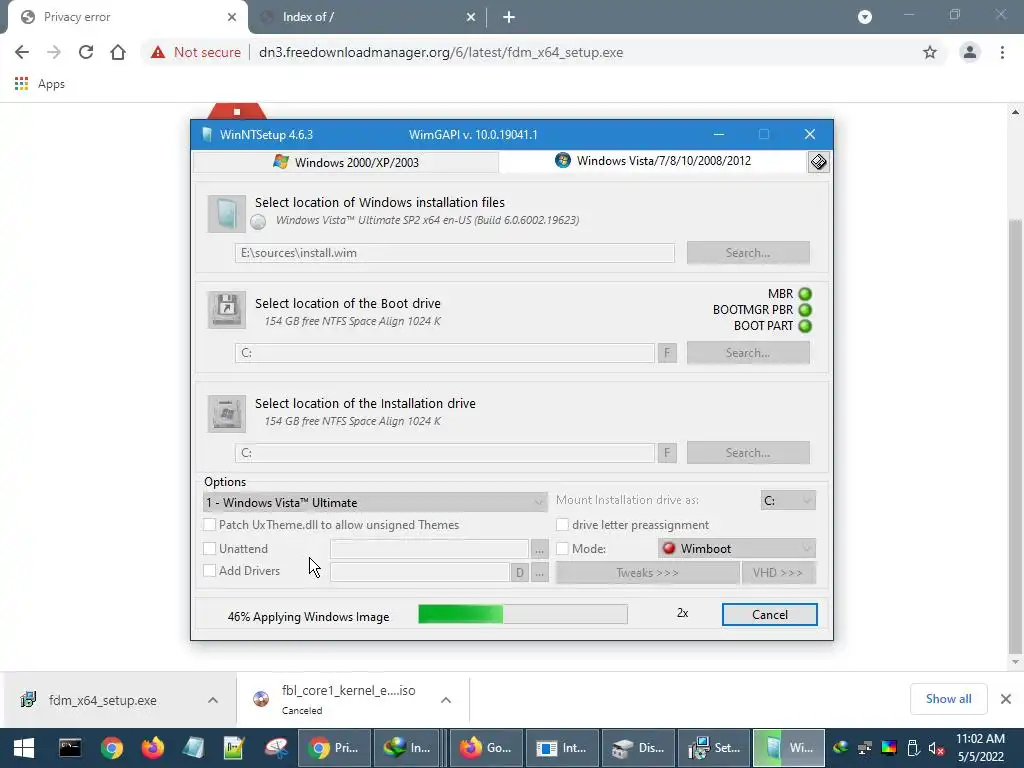Browse for Unattend file with ellipsis button
Viewport: 1024px width, 768px height.
539,549
